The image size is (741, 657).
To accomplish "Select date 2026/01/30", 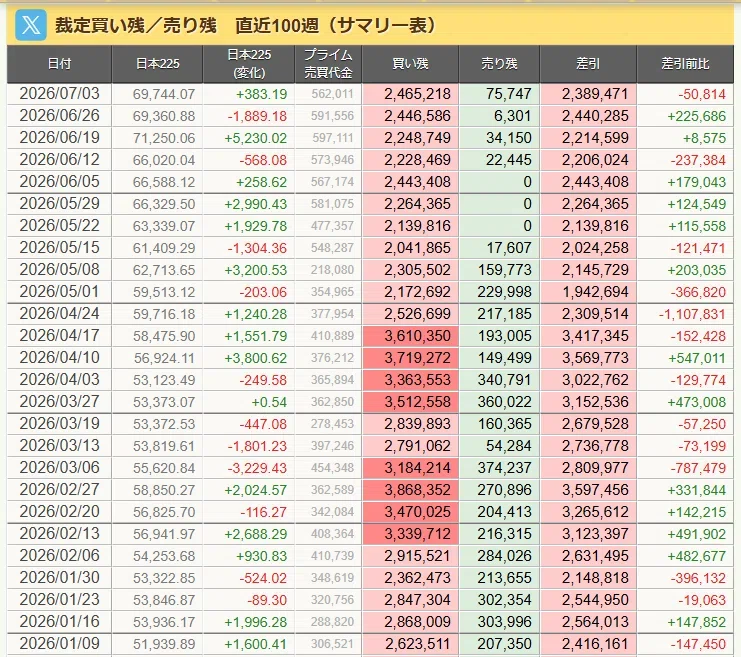I will 60,578.
